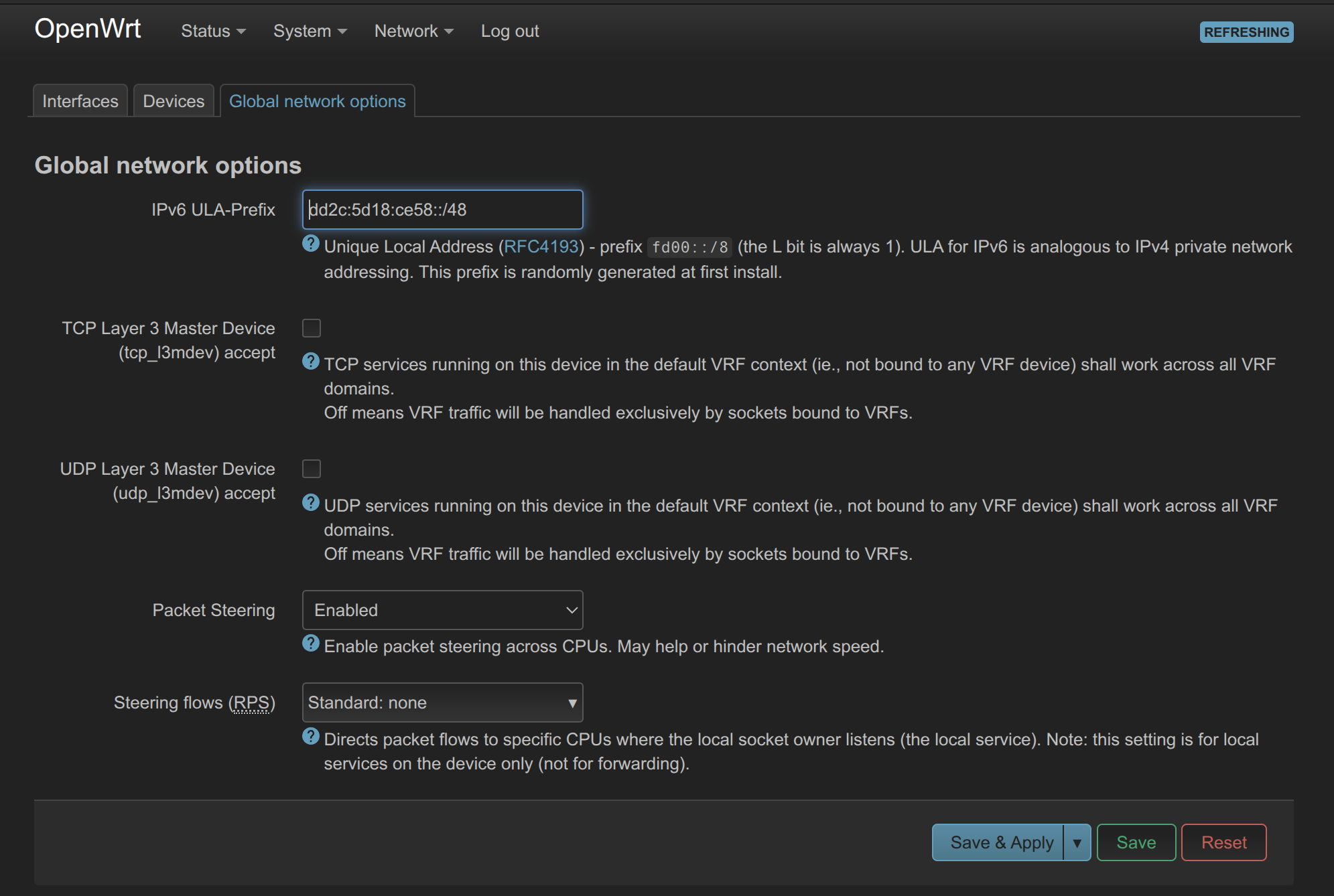This screenshot has width=1334, height=896.
Task: Click the help icon under Steering flows
Action: tap(310, 737)
